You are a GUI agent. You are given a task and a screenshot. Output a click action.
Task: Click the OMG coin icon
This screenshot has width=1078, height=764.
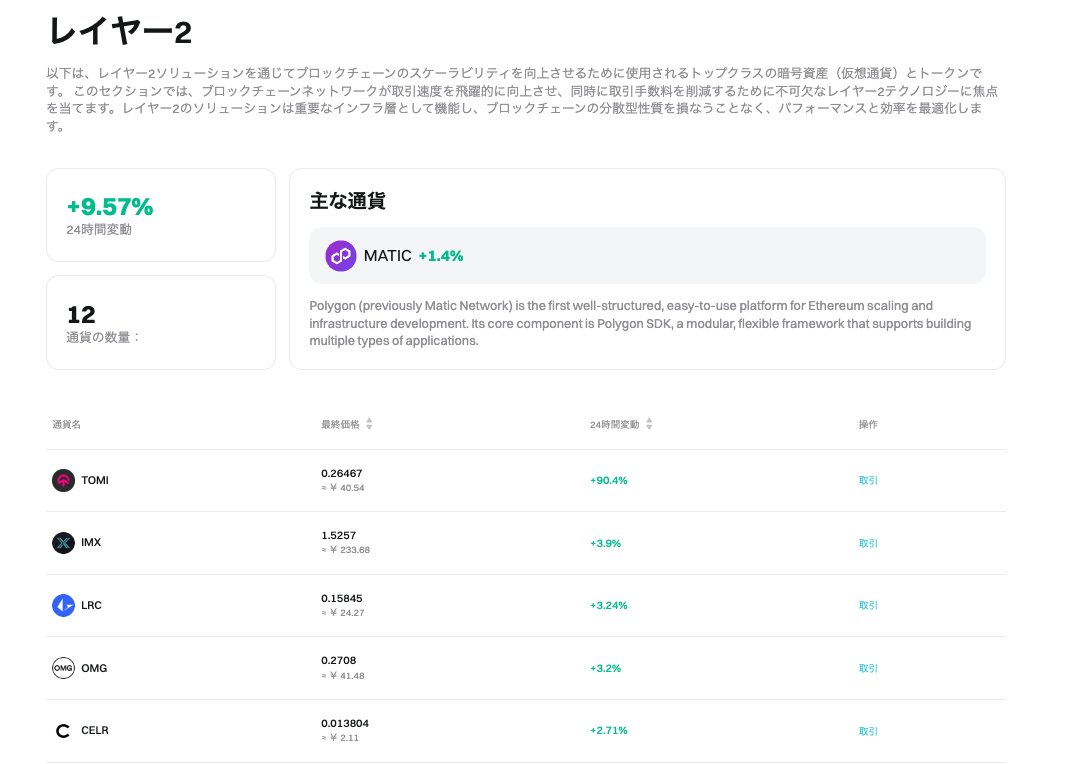(x=63, y=668)
